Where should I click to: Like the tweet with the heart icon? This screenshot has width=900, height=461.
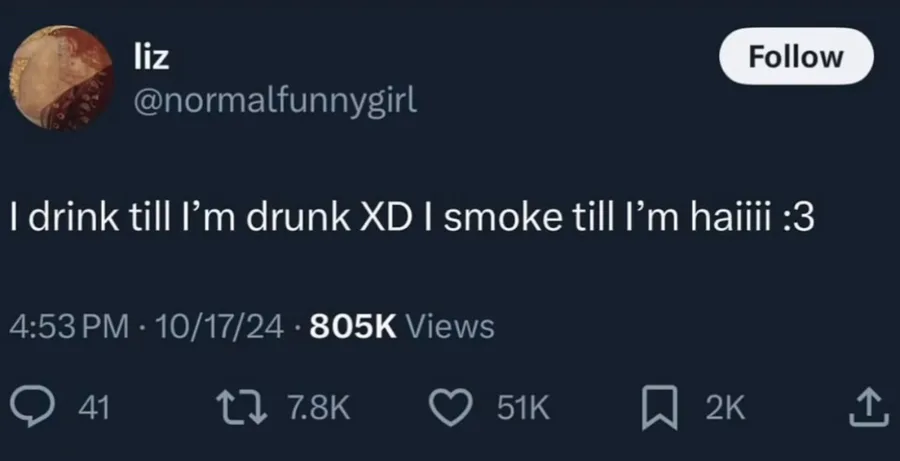[452, 408]
